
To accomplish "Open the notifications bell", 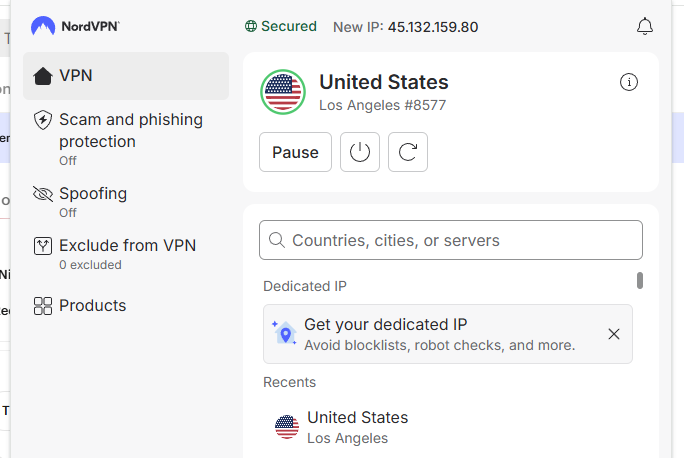I will [644, 27].
